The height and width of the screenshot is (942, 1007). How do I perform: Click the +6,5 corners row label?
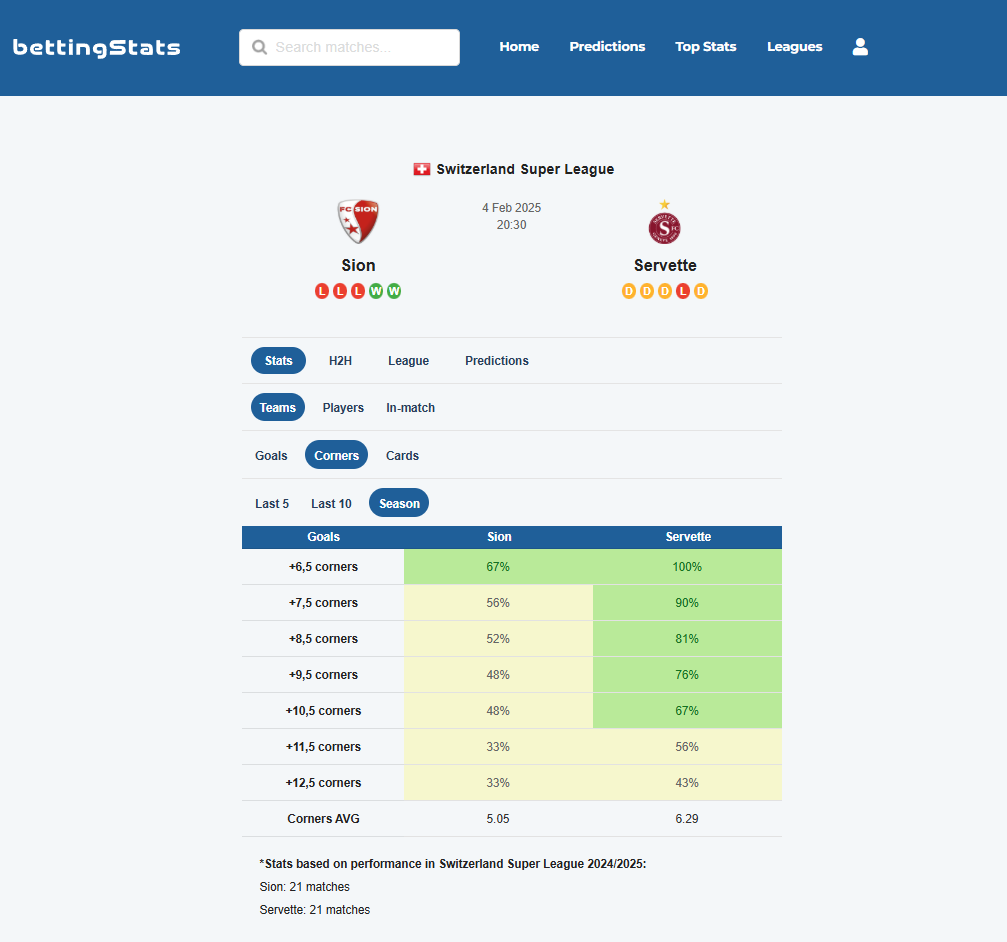[323, 567]
